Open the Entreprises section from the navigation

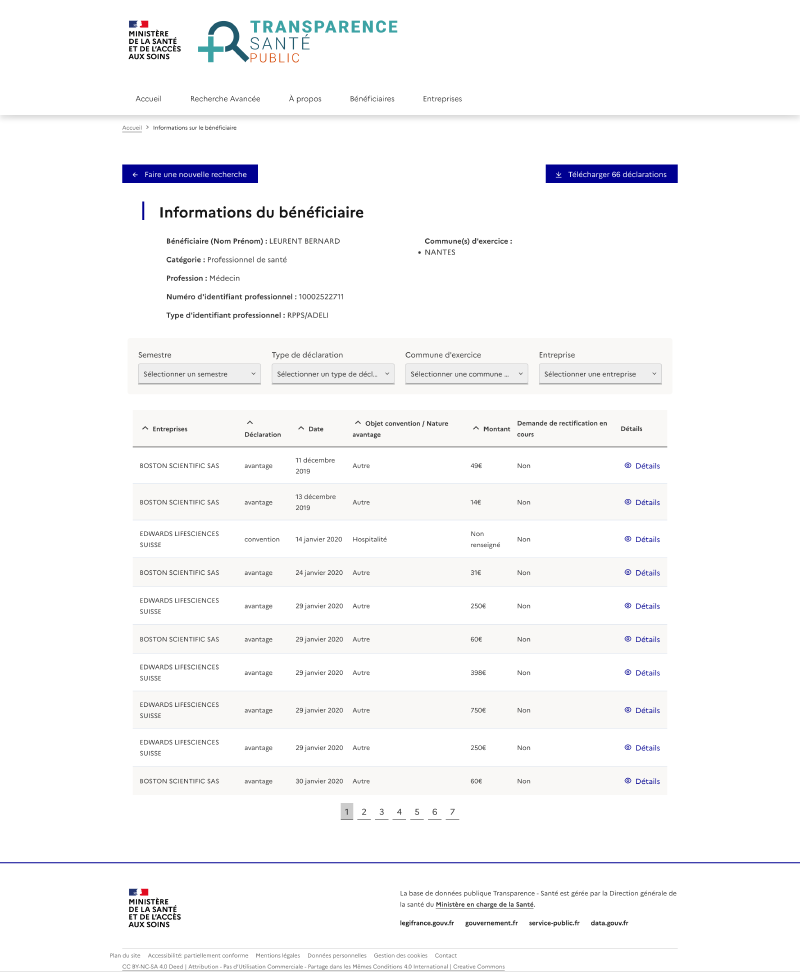pos(441,99)
